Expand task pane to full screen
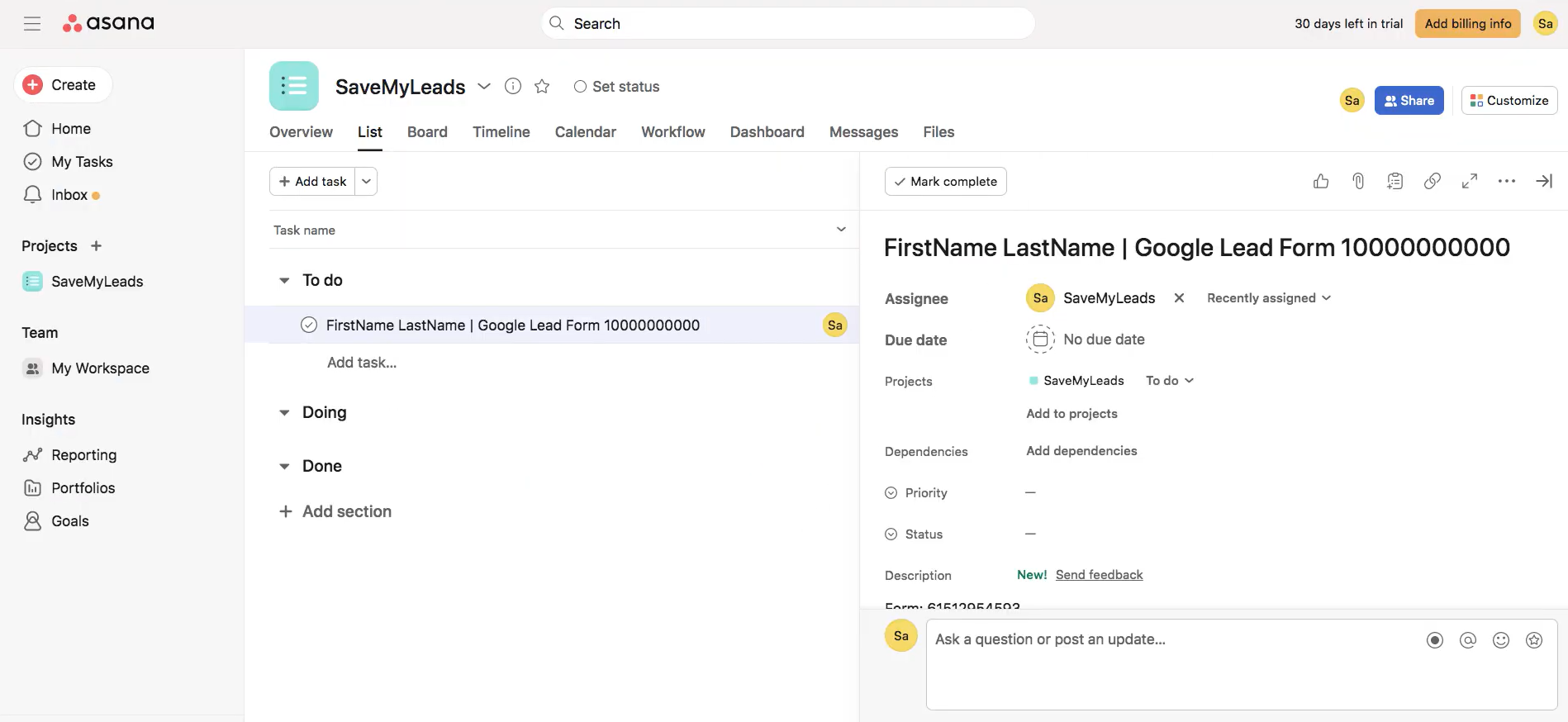Image resolution: width=1568 pixels, height=722 pixels. [1470, 182]
